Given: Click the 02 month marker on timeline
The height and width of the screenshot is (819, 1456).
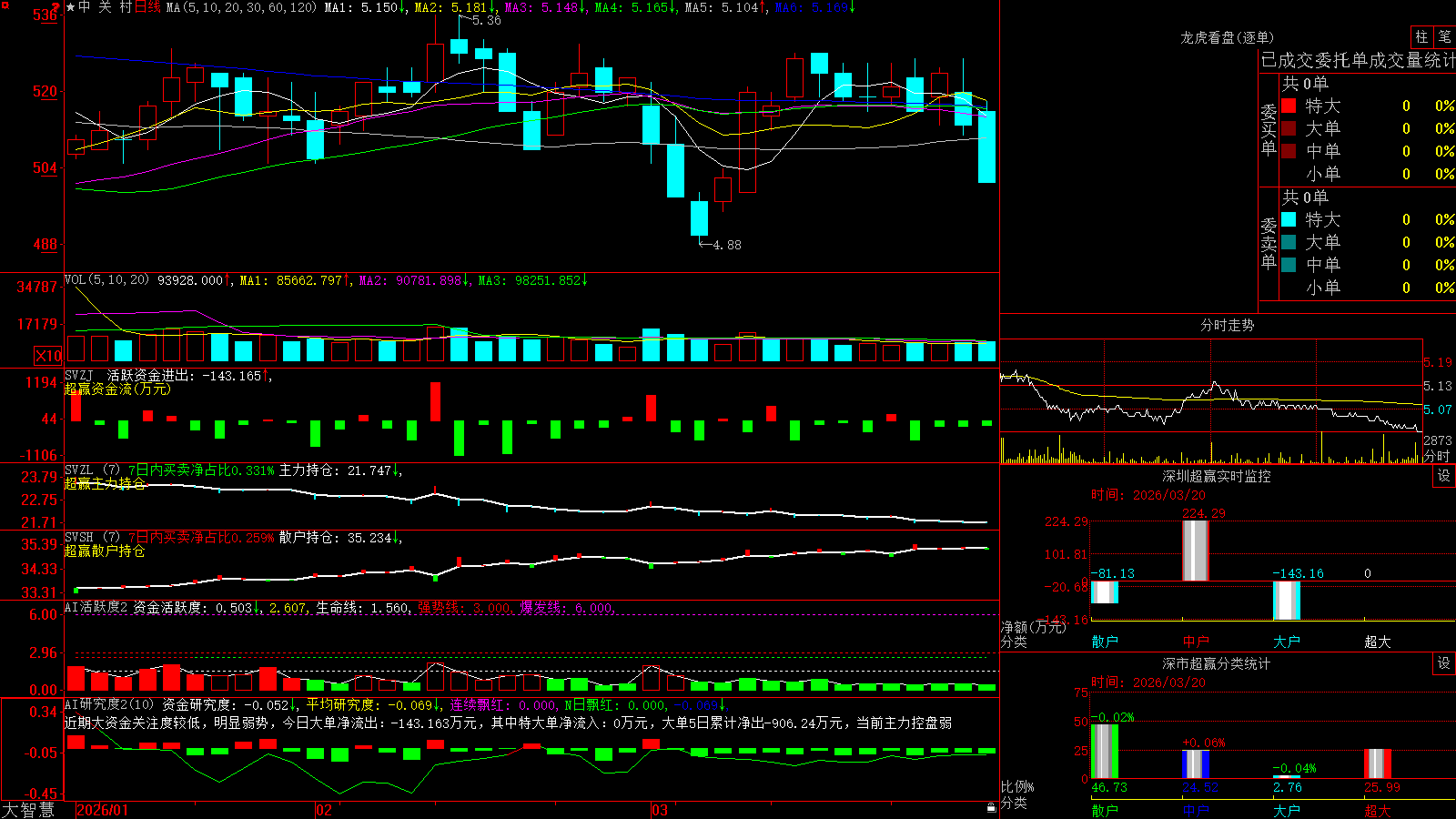Looking at the screenshot, I should point(324,810).
